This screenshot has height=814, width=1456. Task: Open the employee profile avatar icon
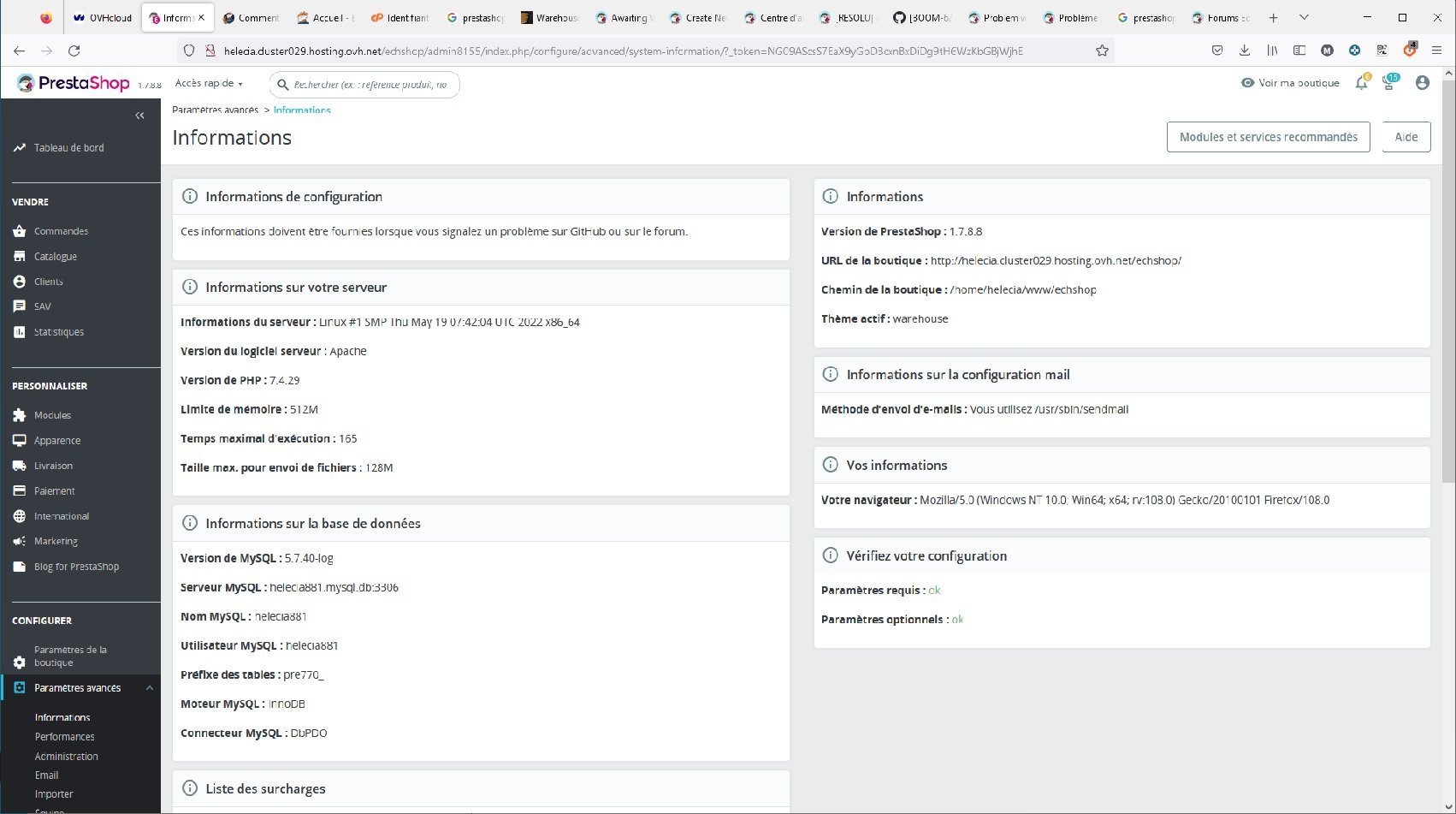pos(1423,83)
